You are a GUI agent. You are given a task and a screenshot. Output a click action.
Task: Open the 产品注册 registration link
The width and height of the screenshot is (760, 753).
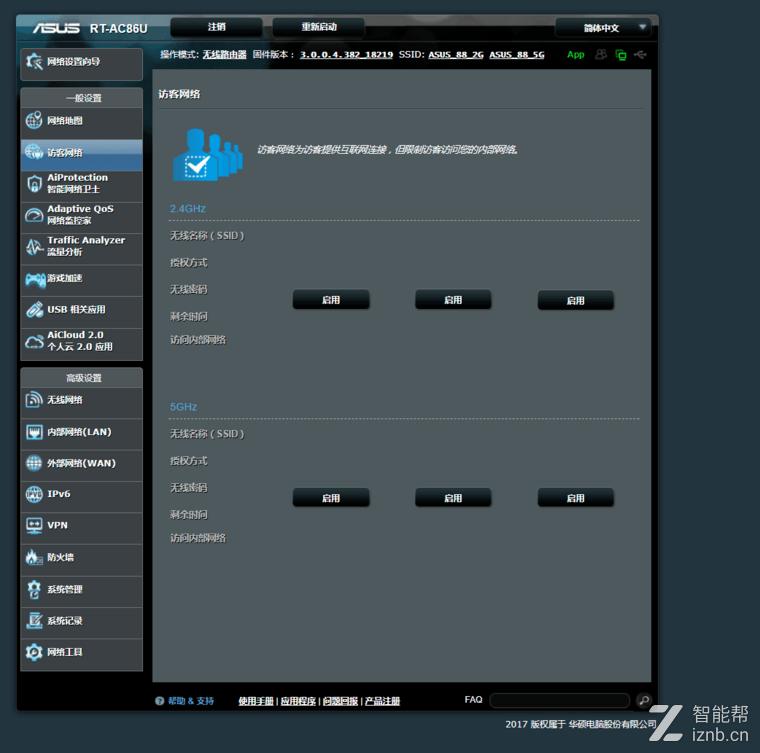[382, 701]
